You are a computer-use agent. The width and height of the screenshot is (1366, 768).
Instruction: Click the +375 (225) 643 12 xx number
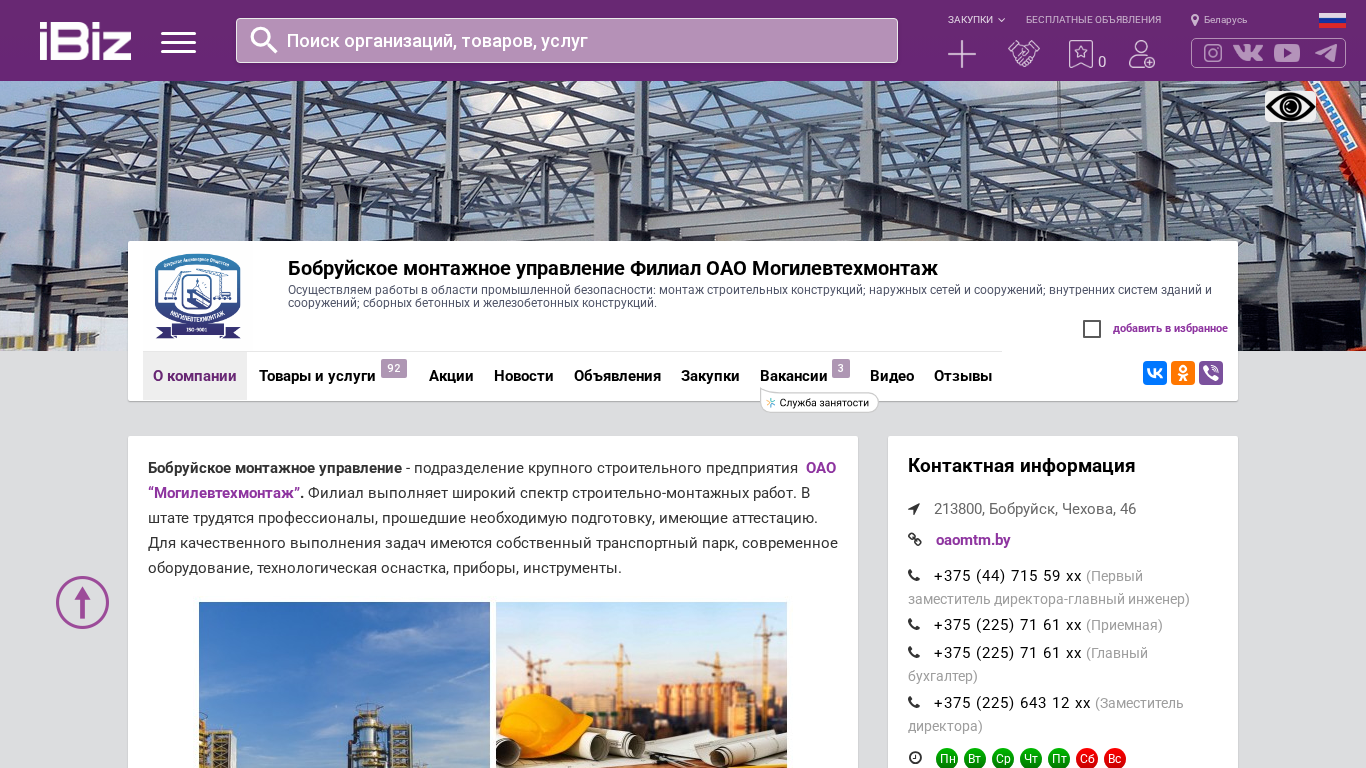coord(1012,703)
